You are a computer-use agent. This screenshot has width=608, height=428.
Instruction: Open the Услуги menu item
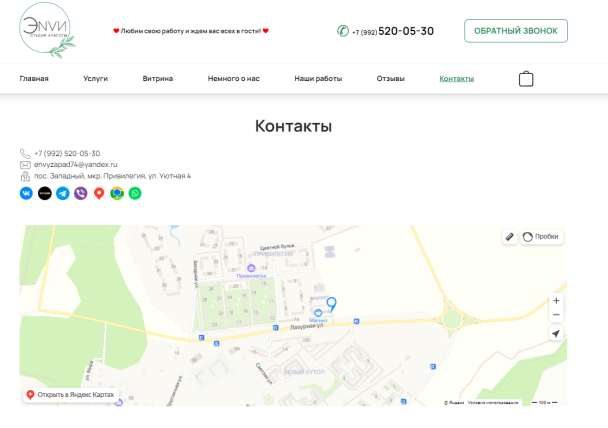tap(96, 78)
